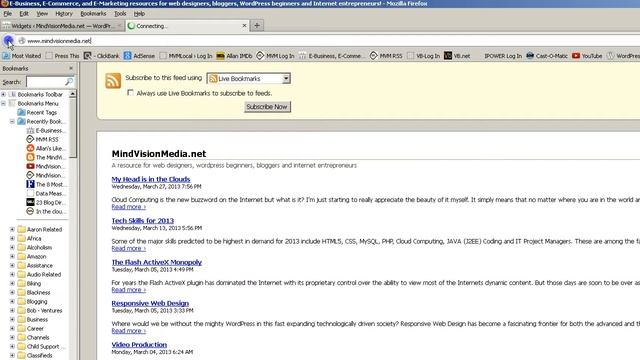
Task: Click the URL address bar field
Action: tap(327, 41)
